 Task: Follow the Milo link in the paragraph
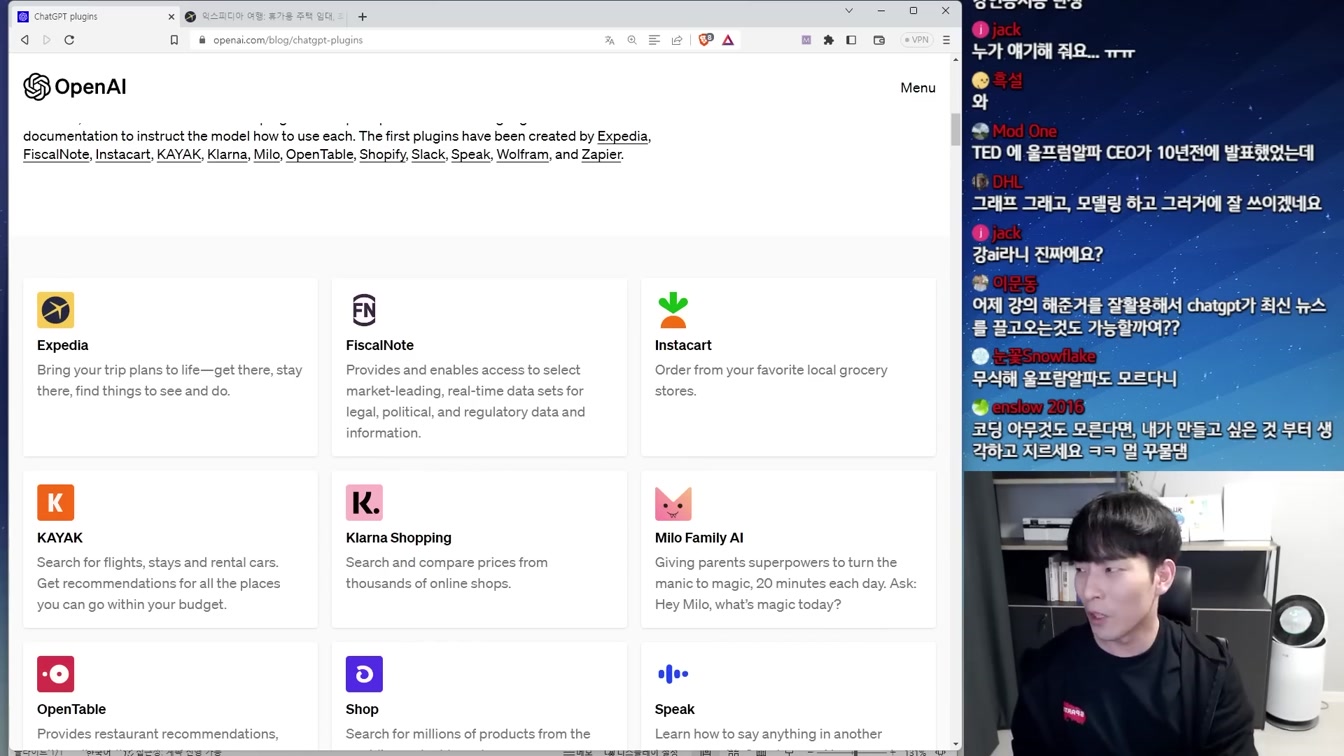267,154
